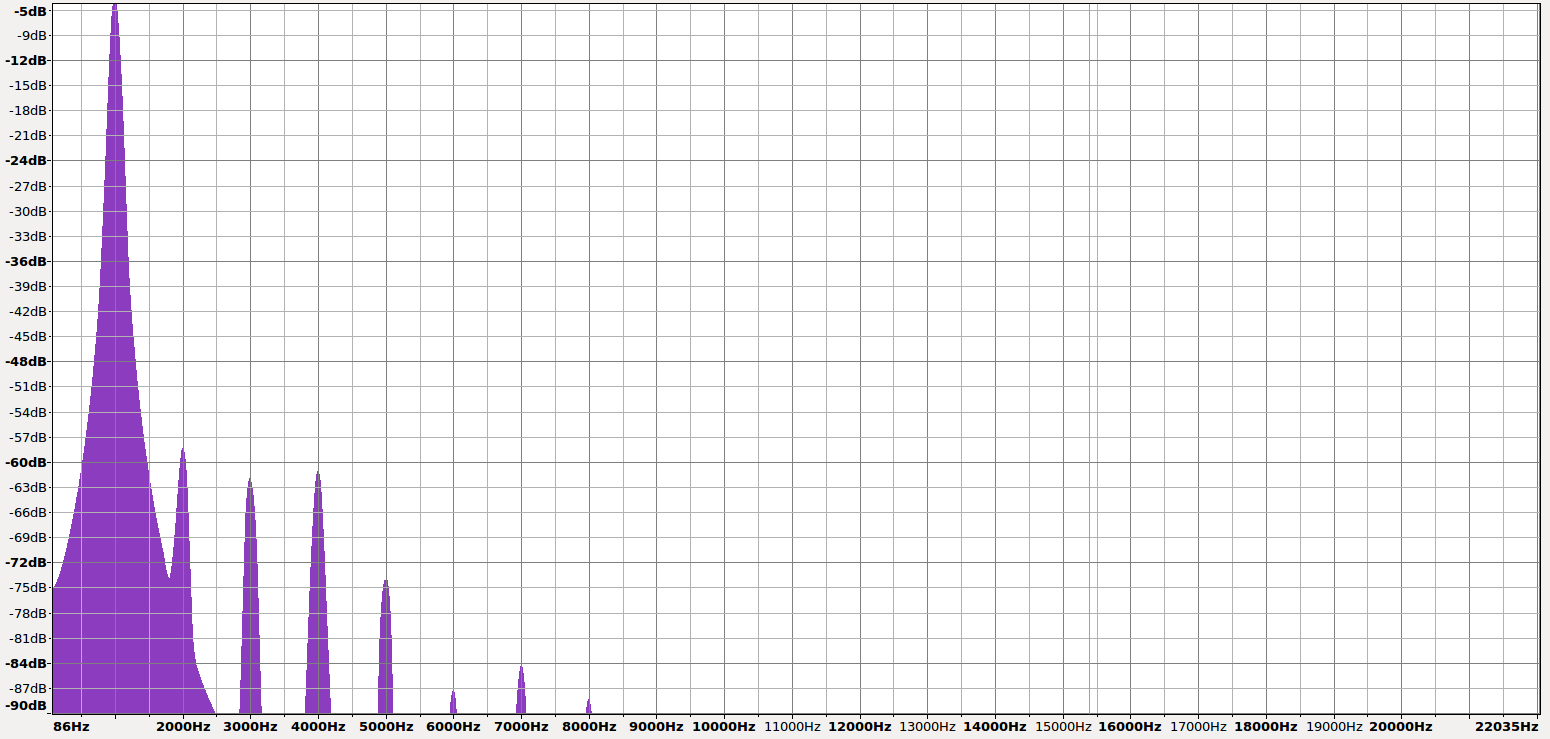Click the 15000Hz frequency label
The height and width of the screenshot is (739, 1550).
pos(1062,726)
